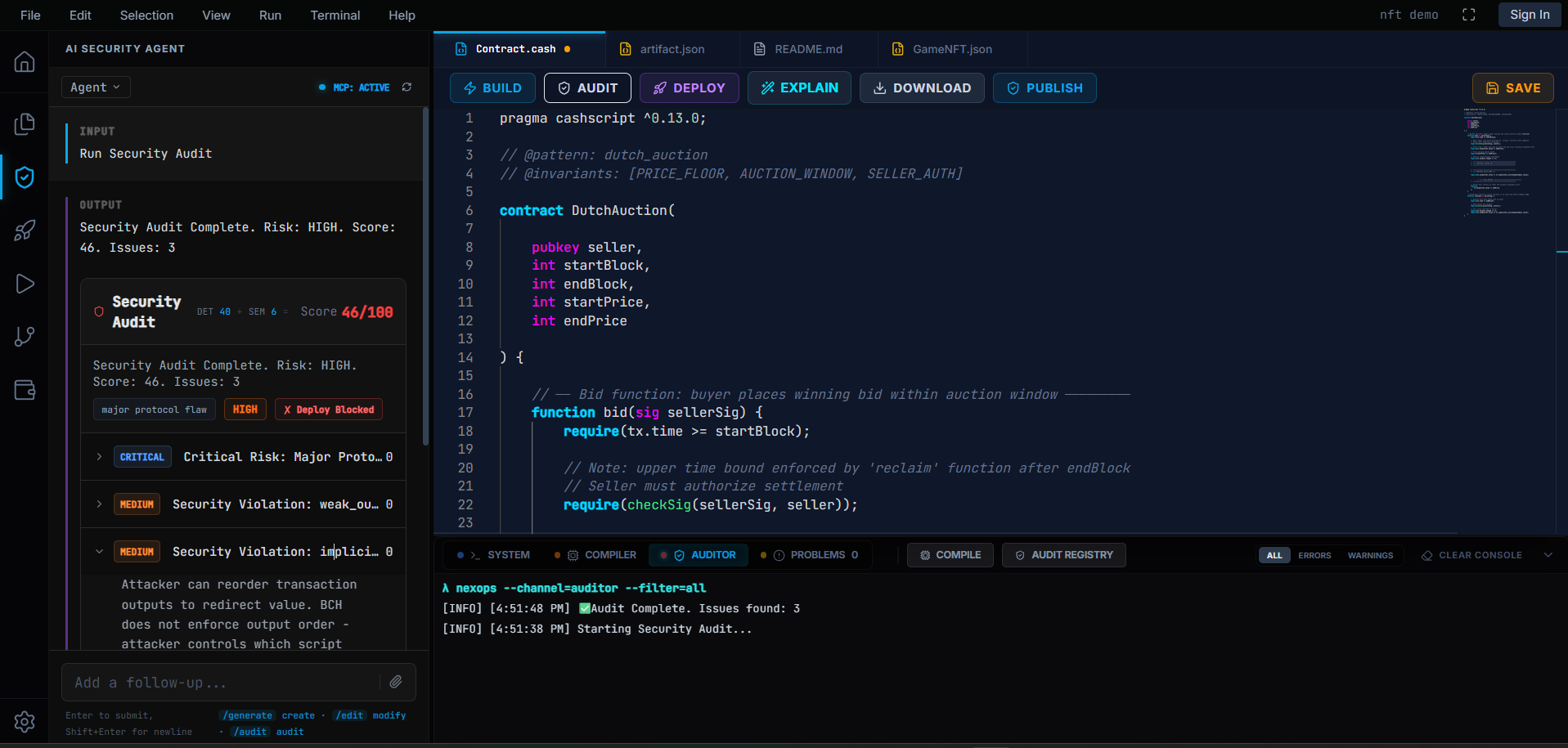The height and width of the screenshot is (748, 1568).
Task: Open the wallet sidebar icon
Action: point(25,390)
